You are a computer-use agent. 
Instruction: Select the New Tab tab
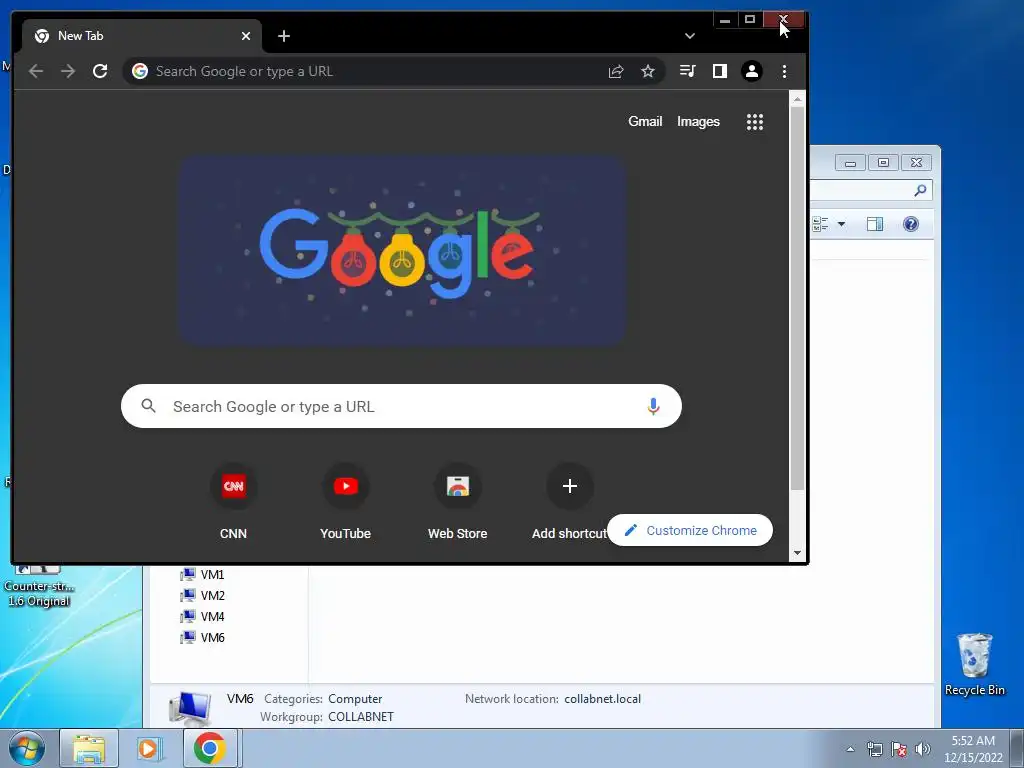pos(142,36)
